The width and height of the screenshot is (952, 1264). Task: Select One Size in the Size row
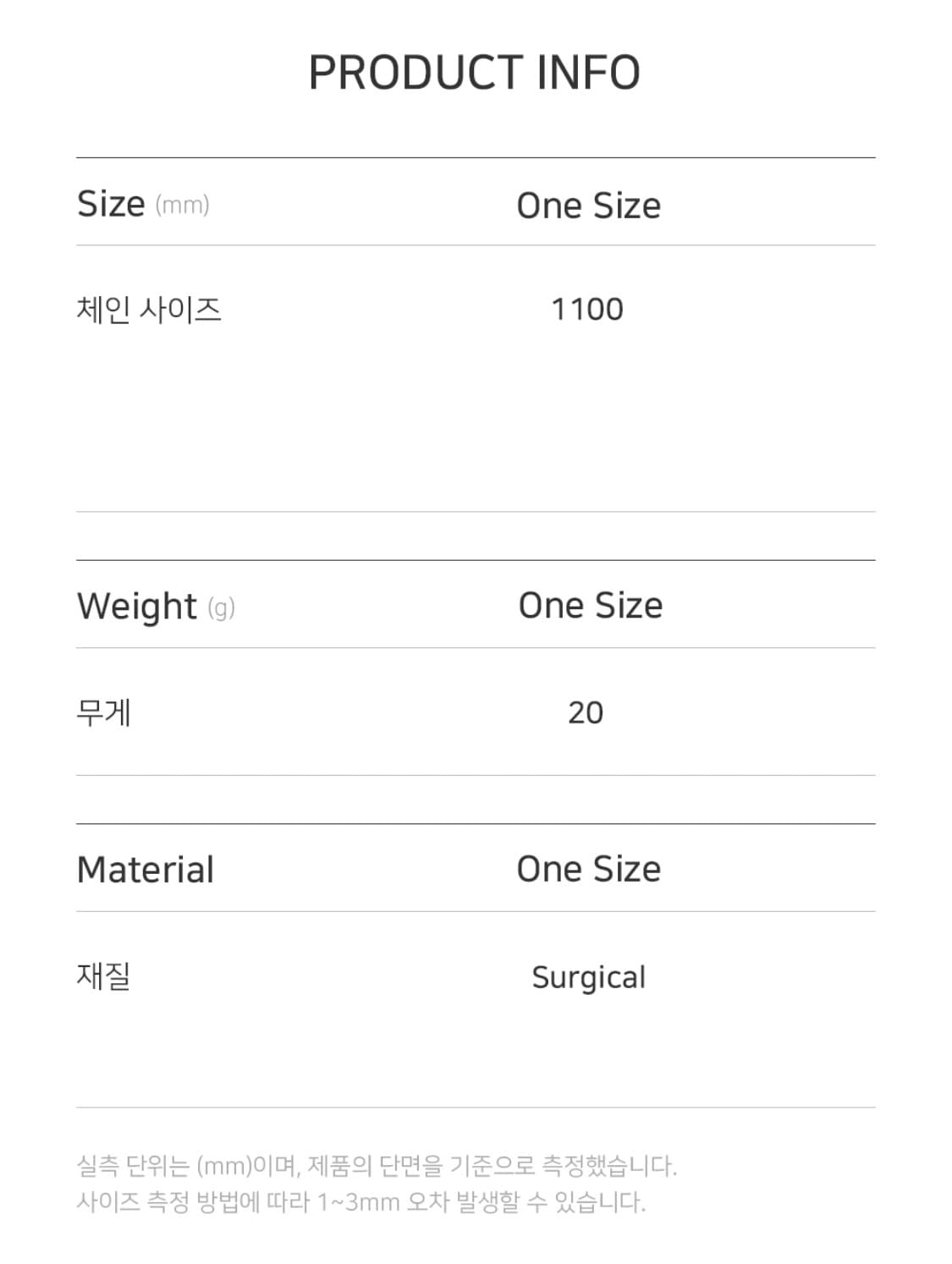pyautogui.click(x=588, y=206)
